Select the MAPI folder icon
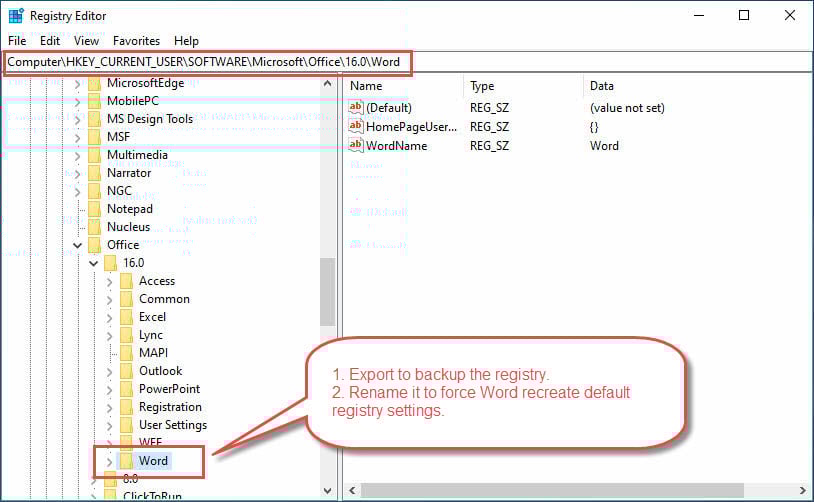Screen dimensions: 814x502 pos(127,353)
